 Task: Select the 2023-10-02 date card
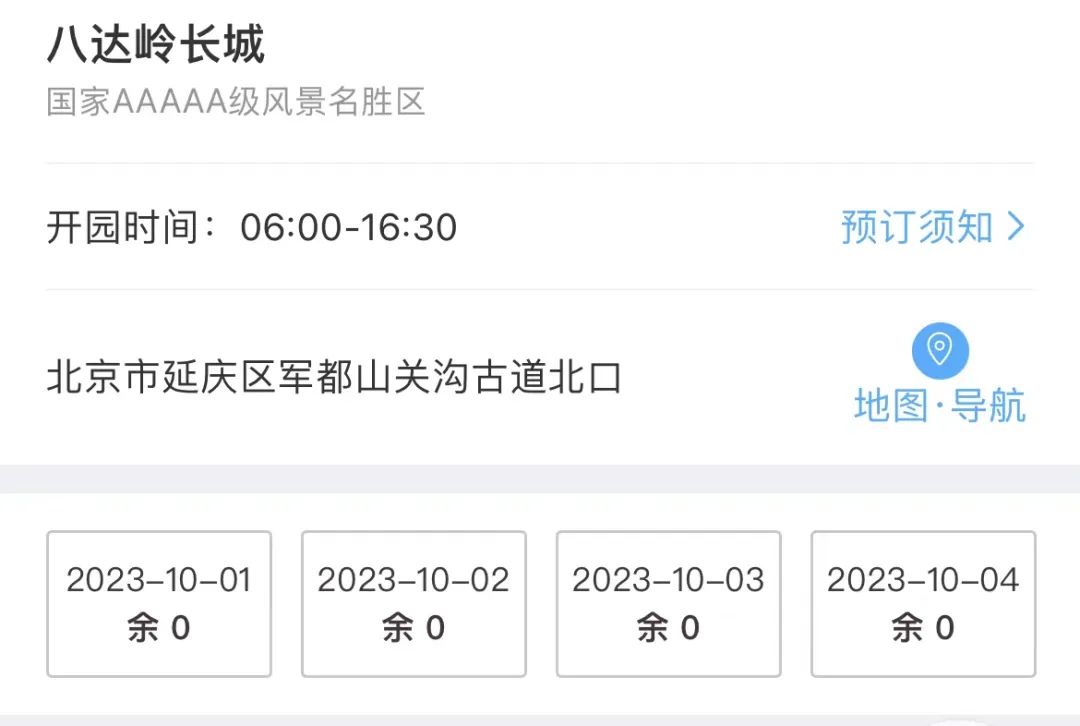pyautogui.click(x=412, y=604)
